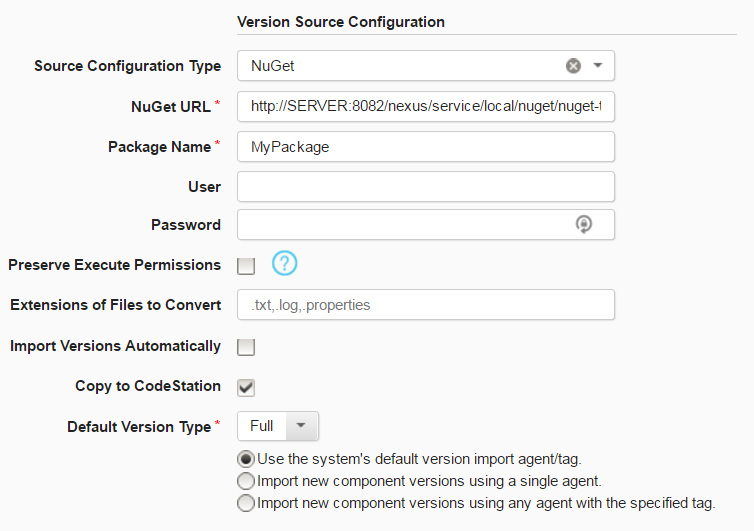Viewport: 754px width, 531px height.
Task: Open the Default Version Type dropdown arrow
Action: [302, 426]
